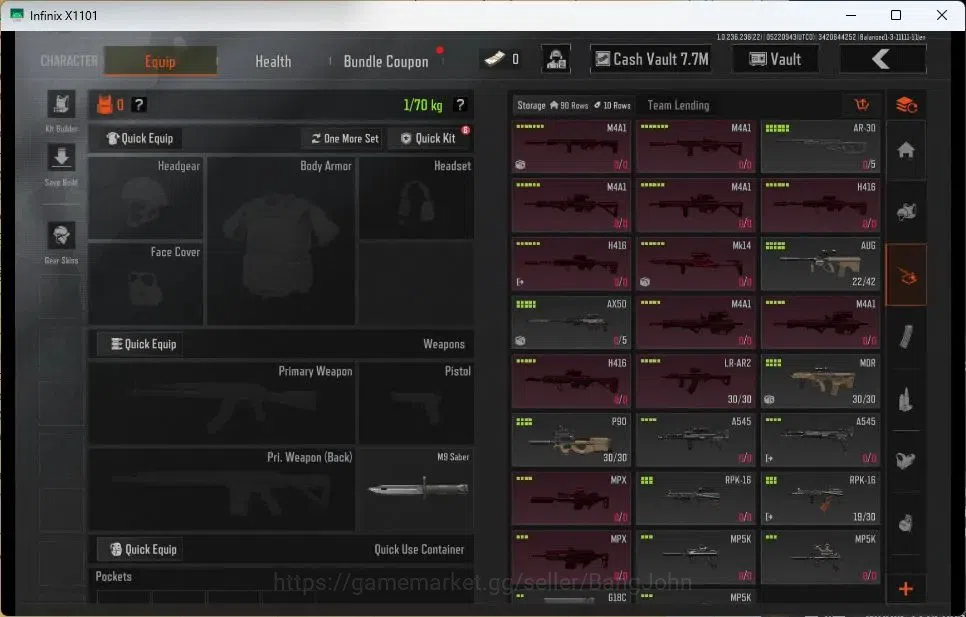Open help question mark beside armor value
The width and height of the screenshot is (966, 617).
pos(139,105)
